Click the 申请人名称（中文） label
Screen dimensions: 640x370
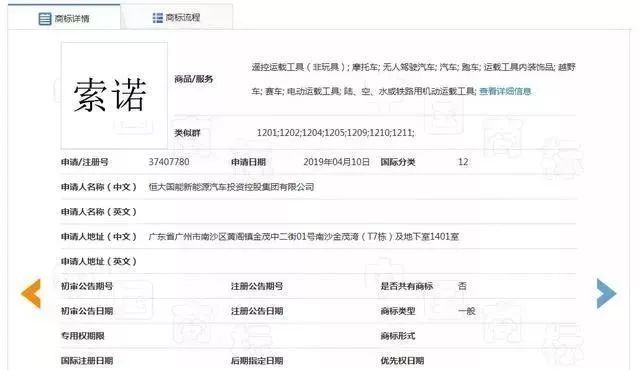(x=99, y=187)
